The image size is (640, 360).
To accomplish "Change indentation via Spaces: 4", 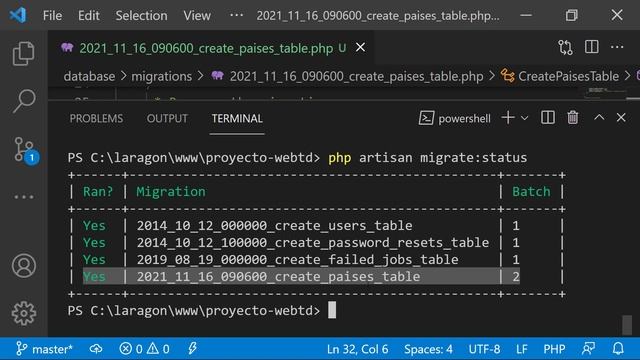I will click(x=428, y=349).
